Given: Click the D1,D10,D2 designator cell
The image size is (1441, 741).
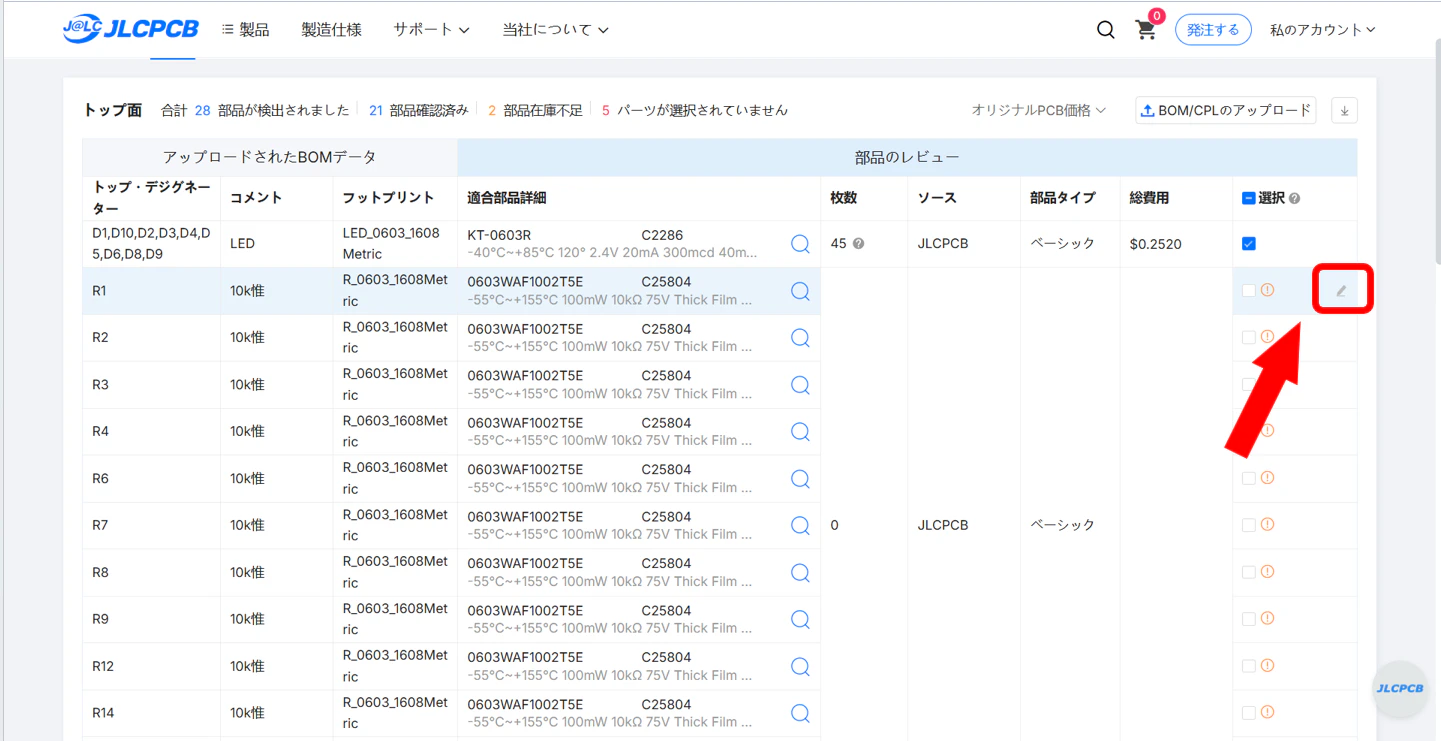Looking at the screenshot, I should tap(151, 244).
